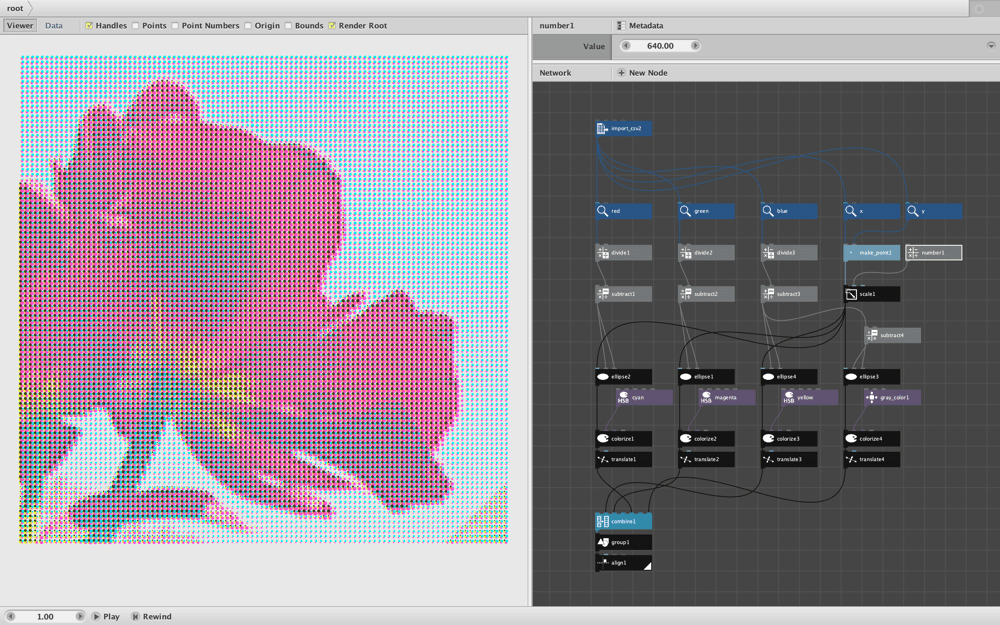Step frame back with left arrow
This screenshot has height=625, width=1000.
point(10,617)
